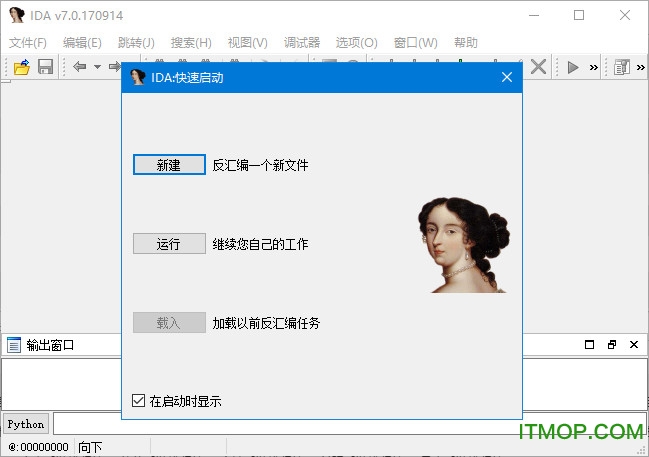The height and width of the screenshot is (457, 649).
Task: Open the 选项(O) menu
Action: 356,43
